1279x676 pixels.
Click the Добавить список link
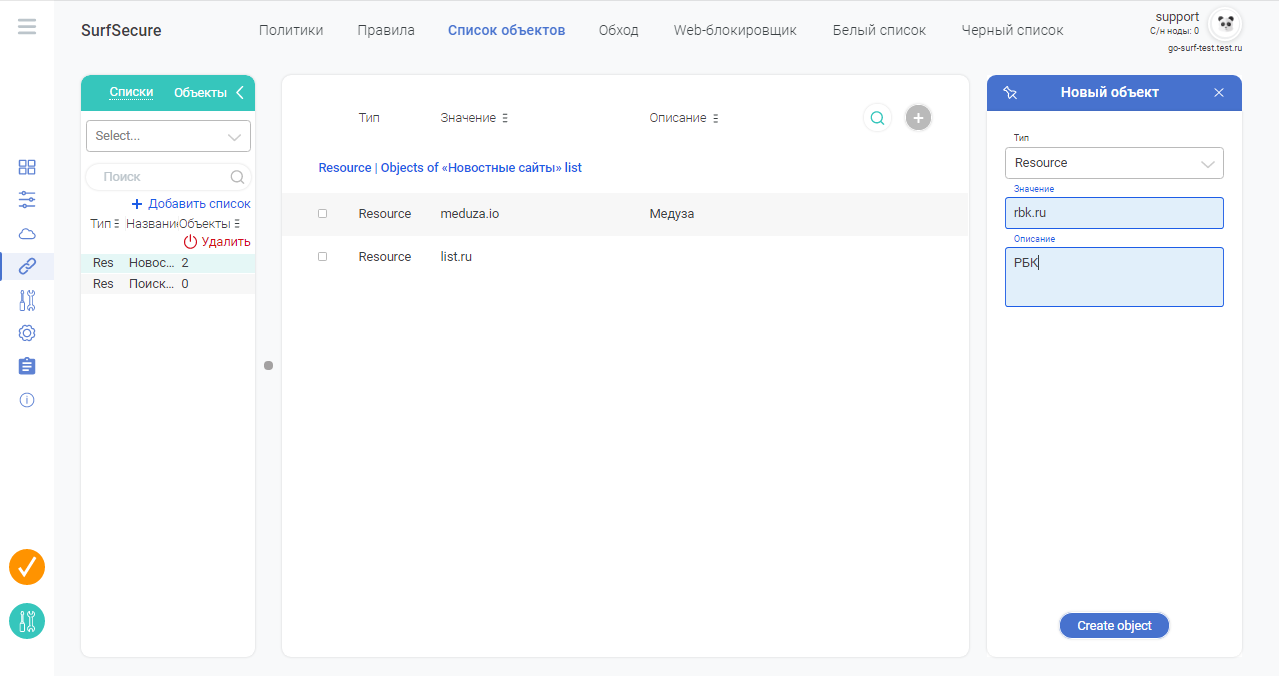(192, 204)
